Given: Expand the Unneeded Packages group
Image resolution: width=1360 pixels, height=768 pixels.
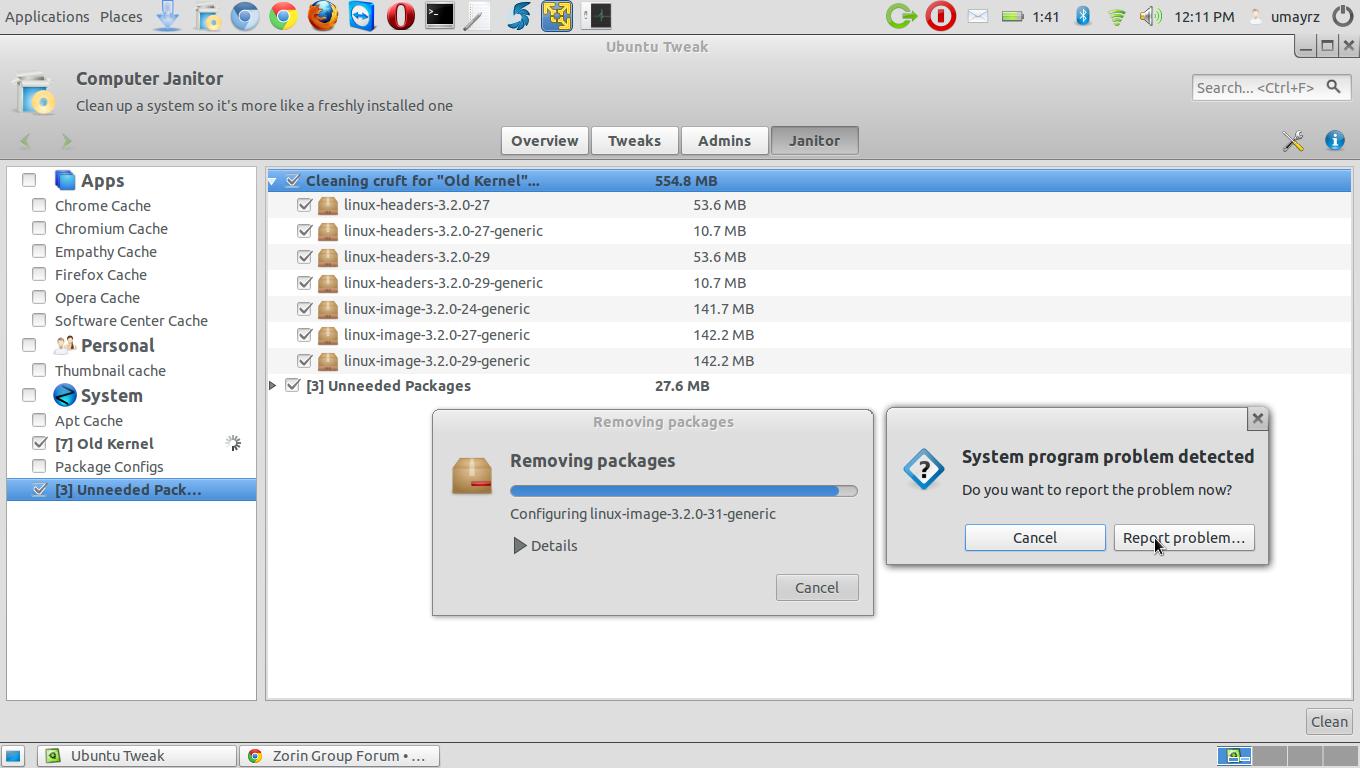Looking at the screenshot, I should (273, 386).
